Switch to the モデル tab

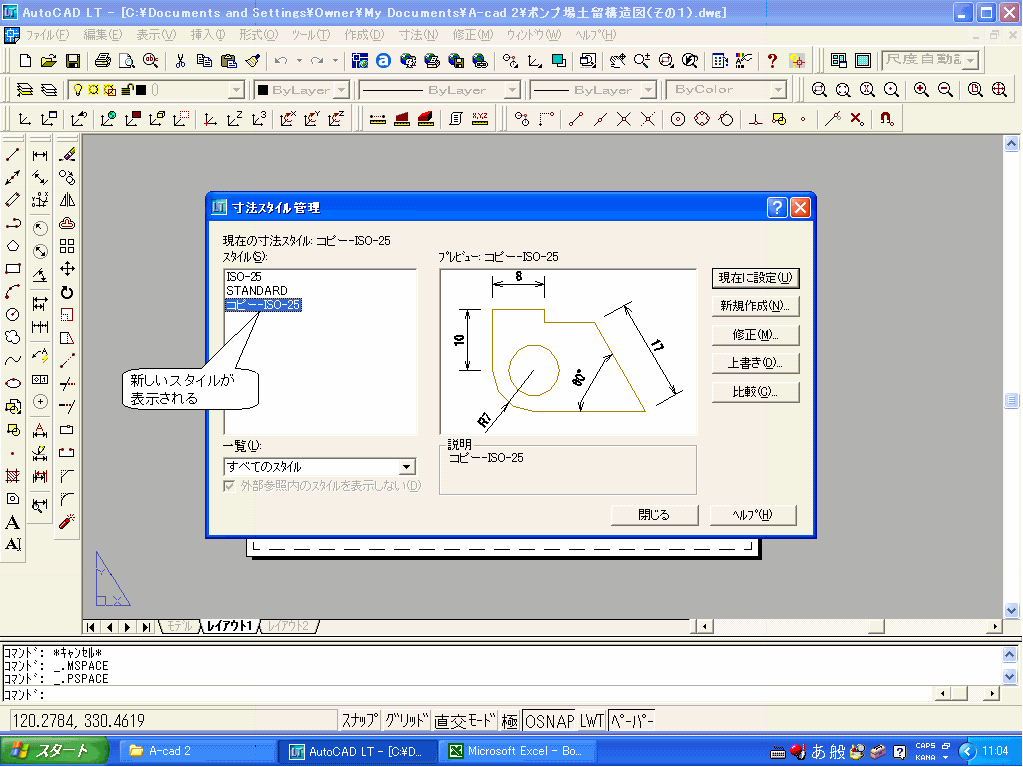pyautogui.click(x=179, y=626)
